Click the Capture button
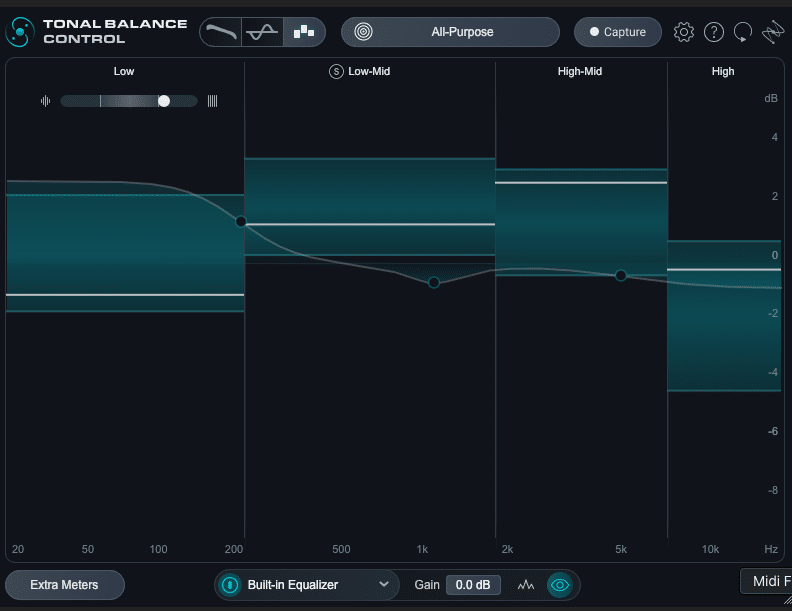Image resolution: width=792 pixels, height=611 pixels. [618, 32]
